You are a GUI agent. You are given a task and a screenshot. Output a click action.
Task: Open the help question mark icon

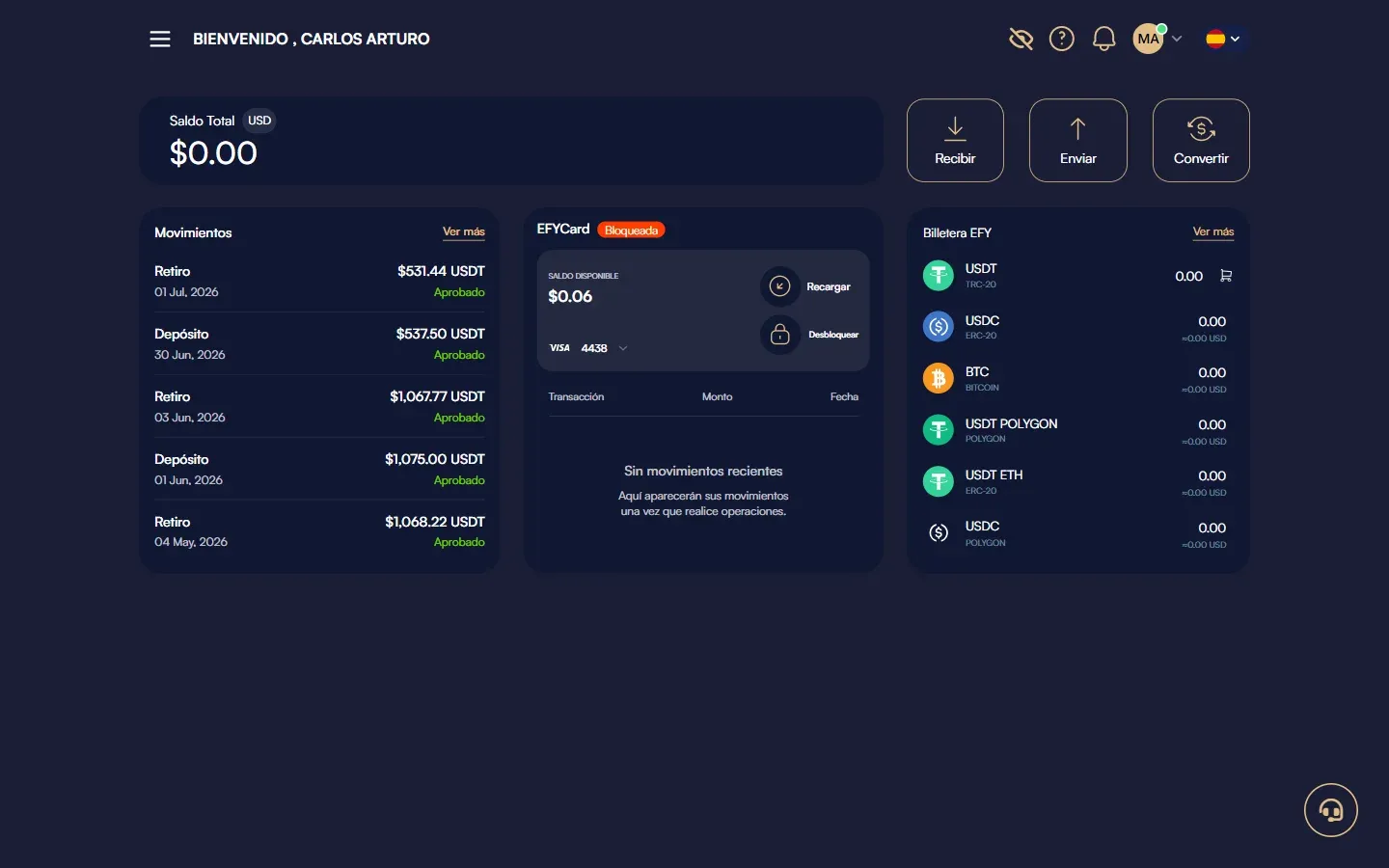pos(1062,39)
